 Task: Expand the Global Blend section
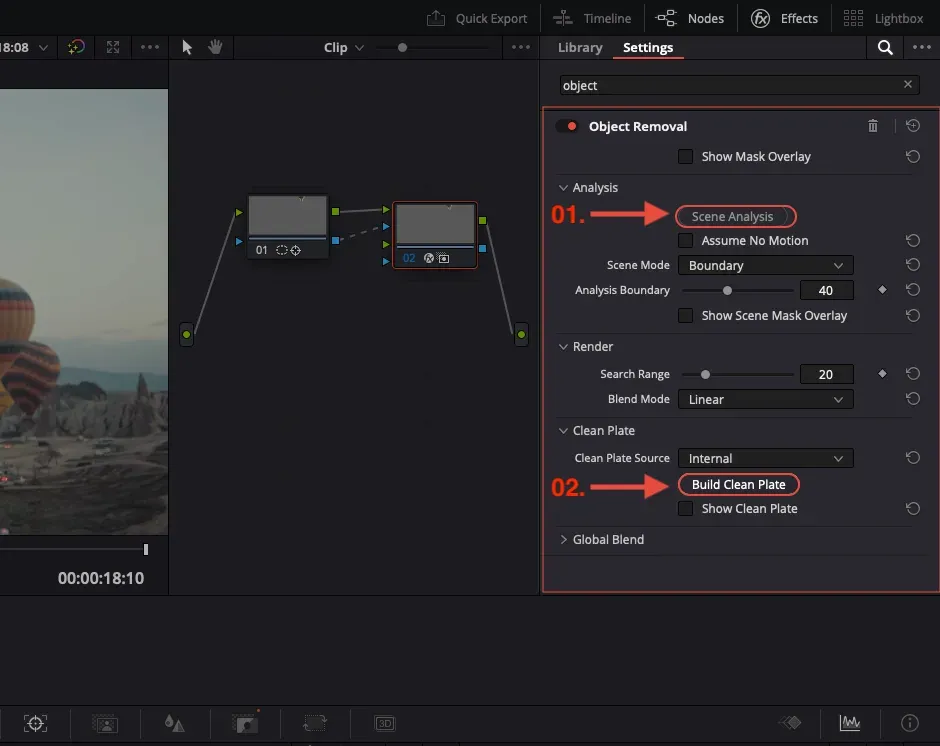[563, 540]
